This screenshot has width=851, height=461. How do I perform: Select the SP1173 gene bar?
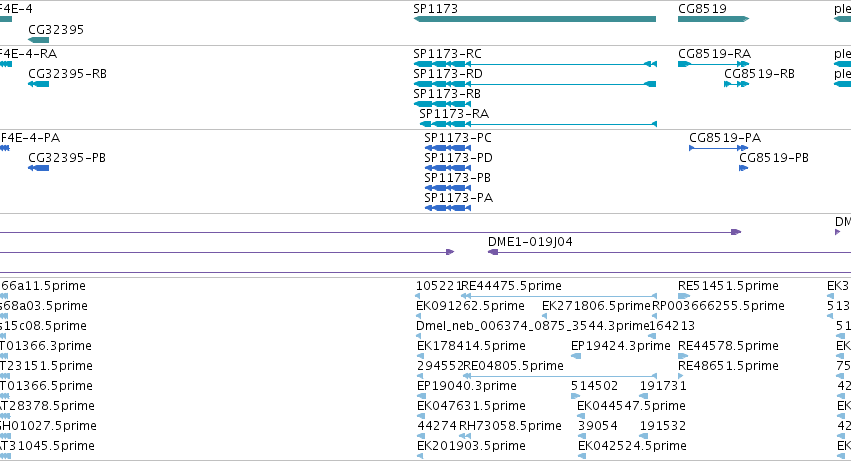coord(535,19)
